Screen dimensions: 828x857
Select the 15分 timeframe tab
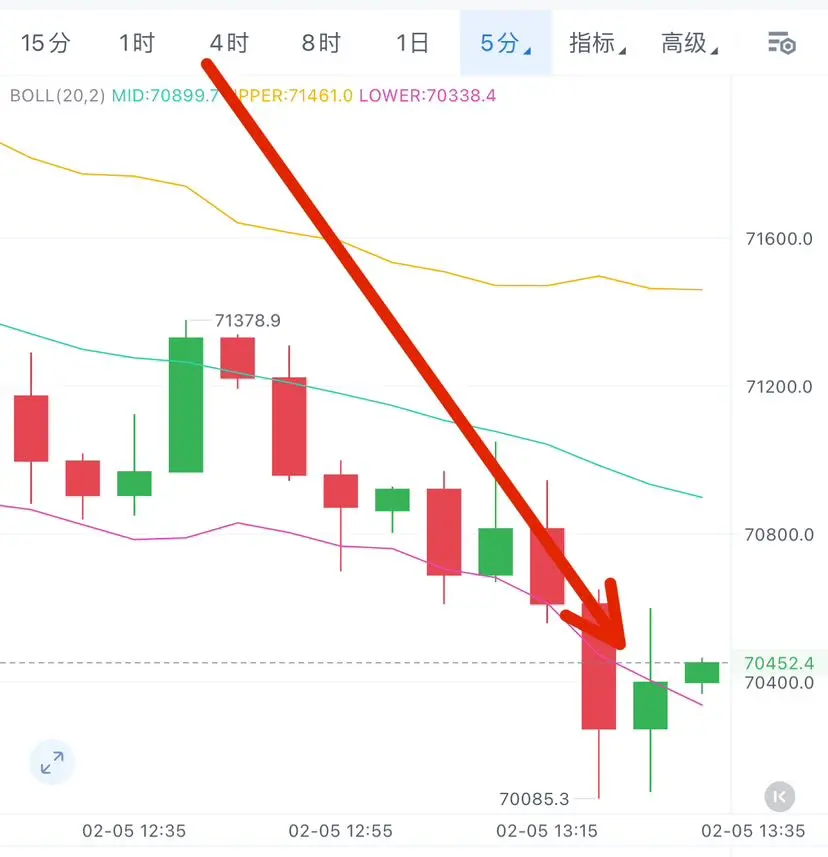point(46,43)
